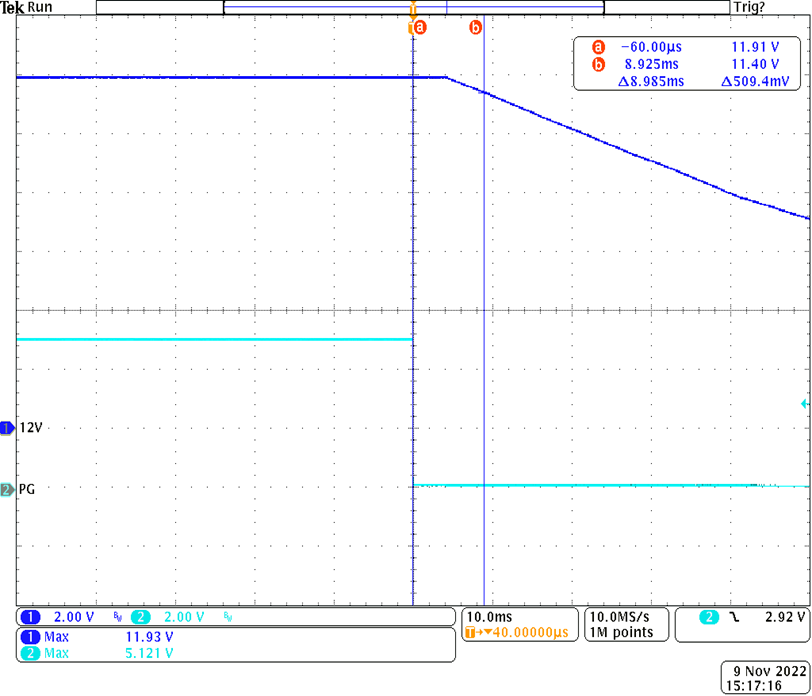Click the Tek logo in top corner

[12, 8]
